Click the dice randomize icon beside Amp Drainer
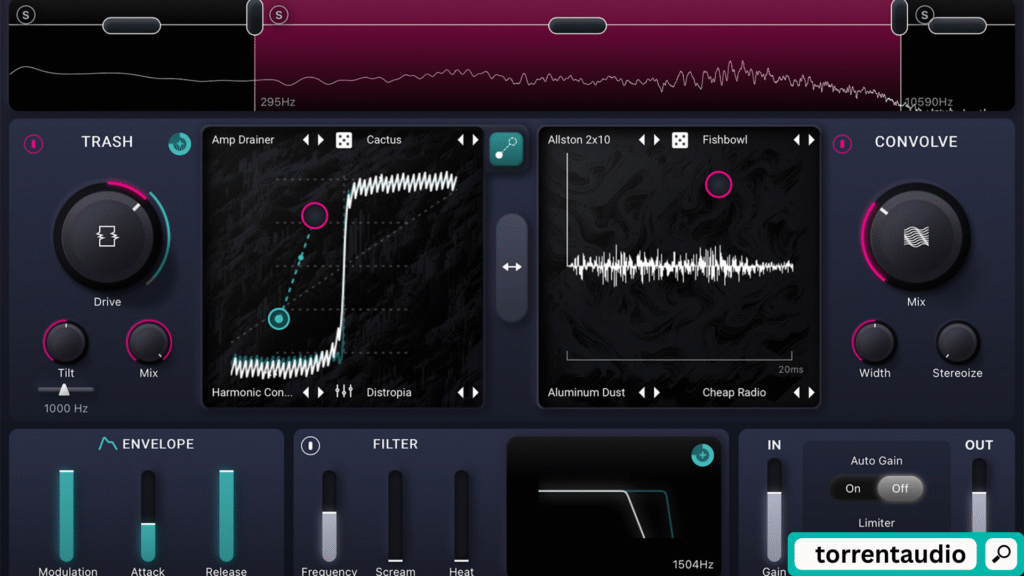The height and width of the screenshot is (576, 1024). (x=343, y=140)
